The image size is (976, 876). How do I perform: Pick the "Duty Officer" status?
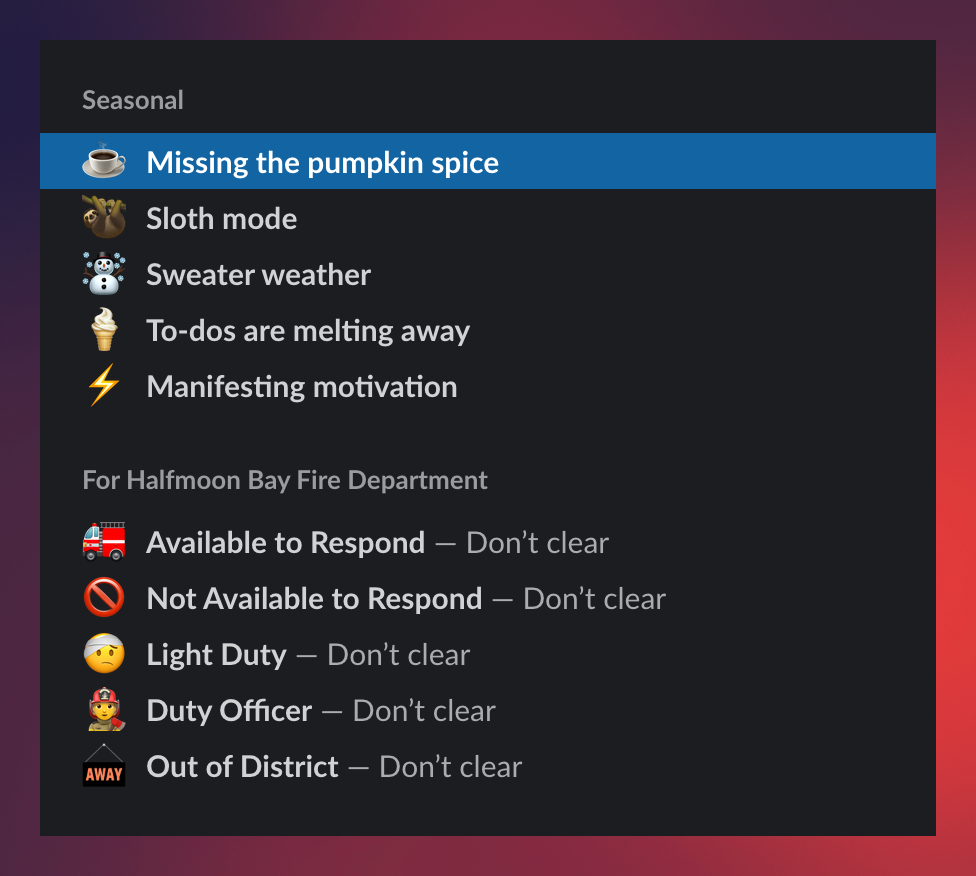click(229, 711)
